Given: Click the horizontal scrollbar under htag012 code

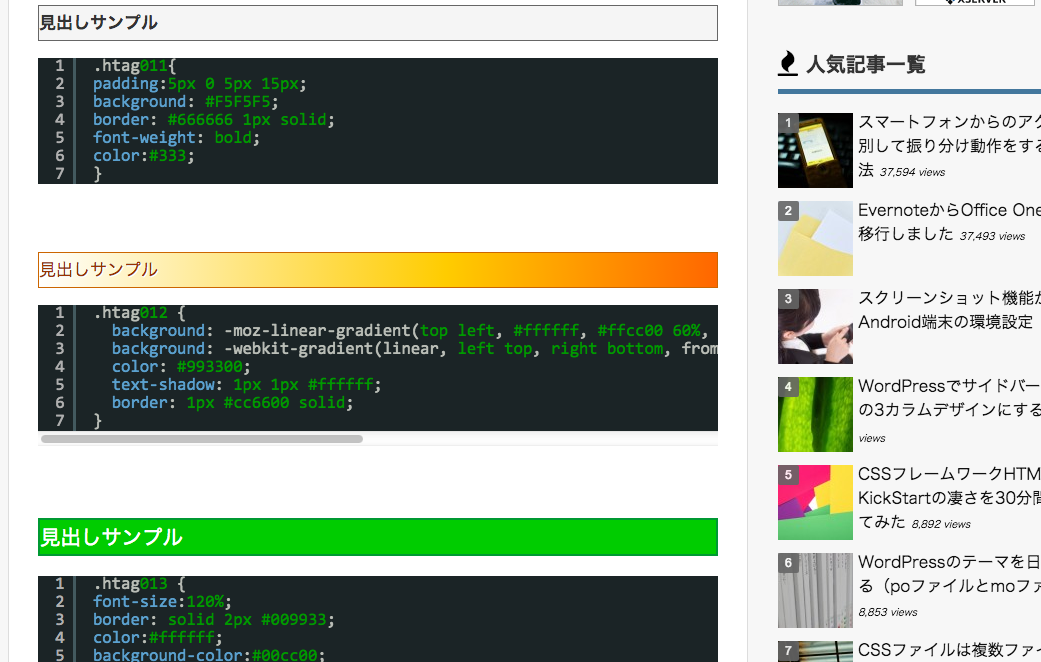Looking at the screenshot, I should [202, 439].
